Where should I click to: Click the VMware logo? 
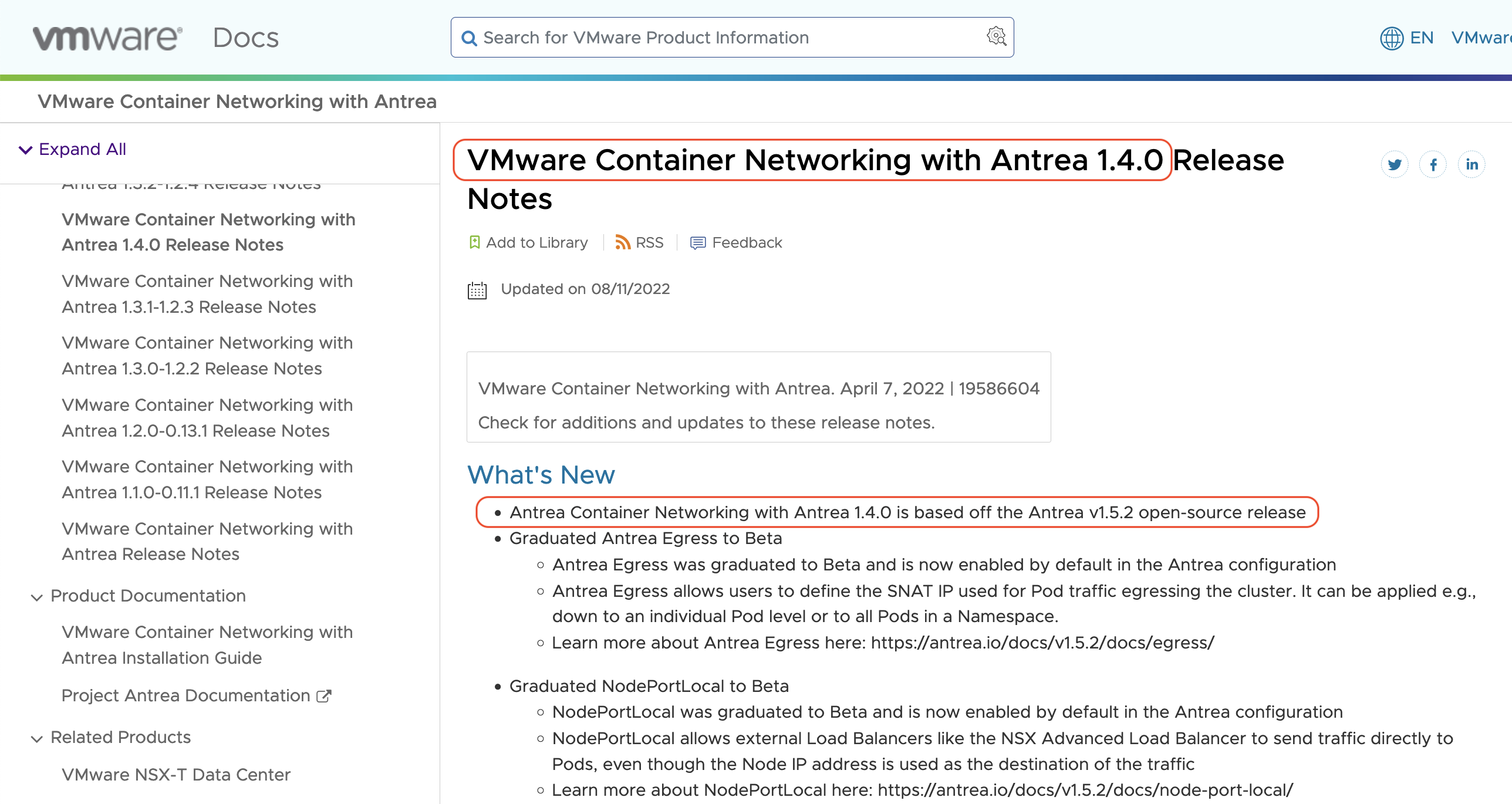click(x=107, y=38)
